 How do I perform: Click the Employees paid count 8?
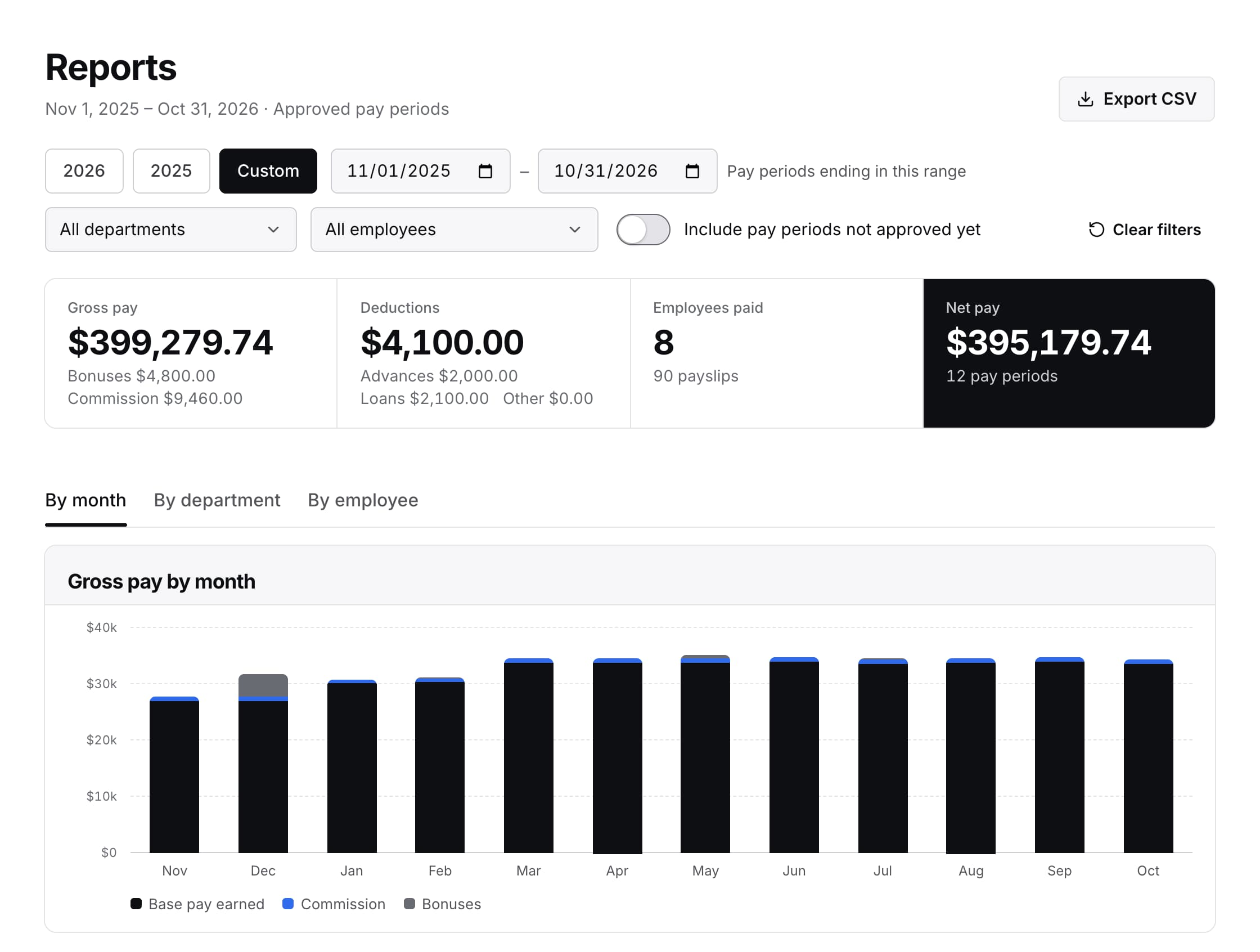click(664, 343)
